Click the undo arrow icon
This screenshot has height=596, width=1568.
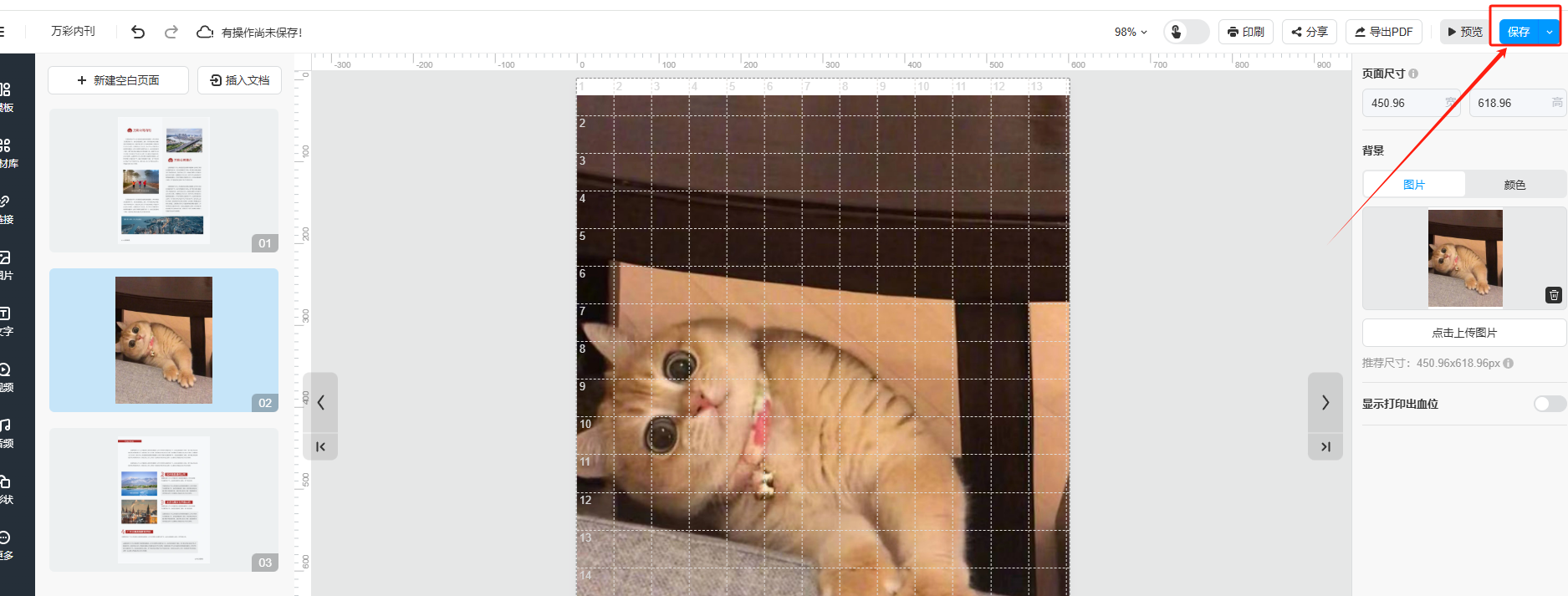pyautogui.click(x=138, y=32)
